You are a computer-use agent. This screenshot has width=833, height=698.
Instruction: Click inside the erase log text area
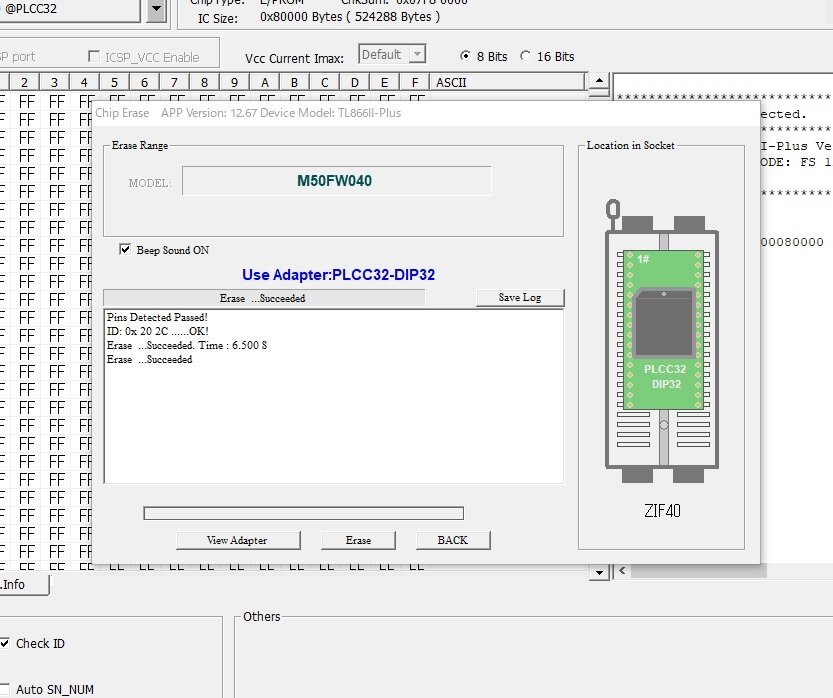click(333, 420)
